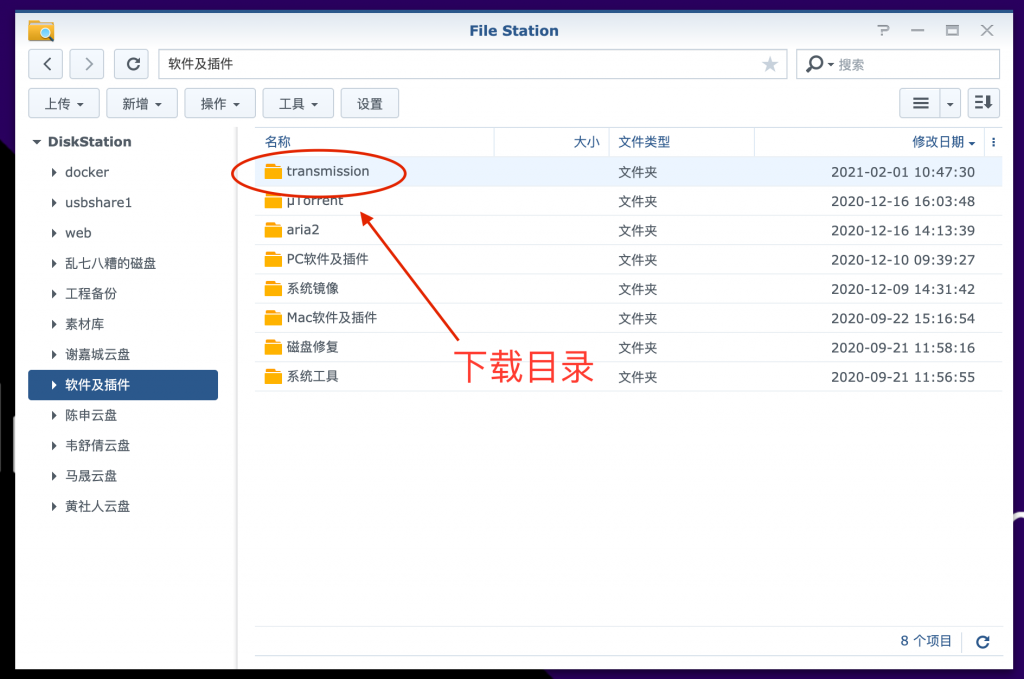
Task: Select the 素材库 shared folder
Action: [x=85, y=324]
